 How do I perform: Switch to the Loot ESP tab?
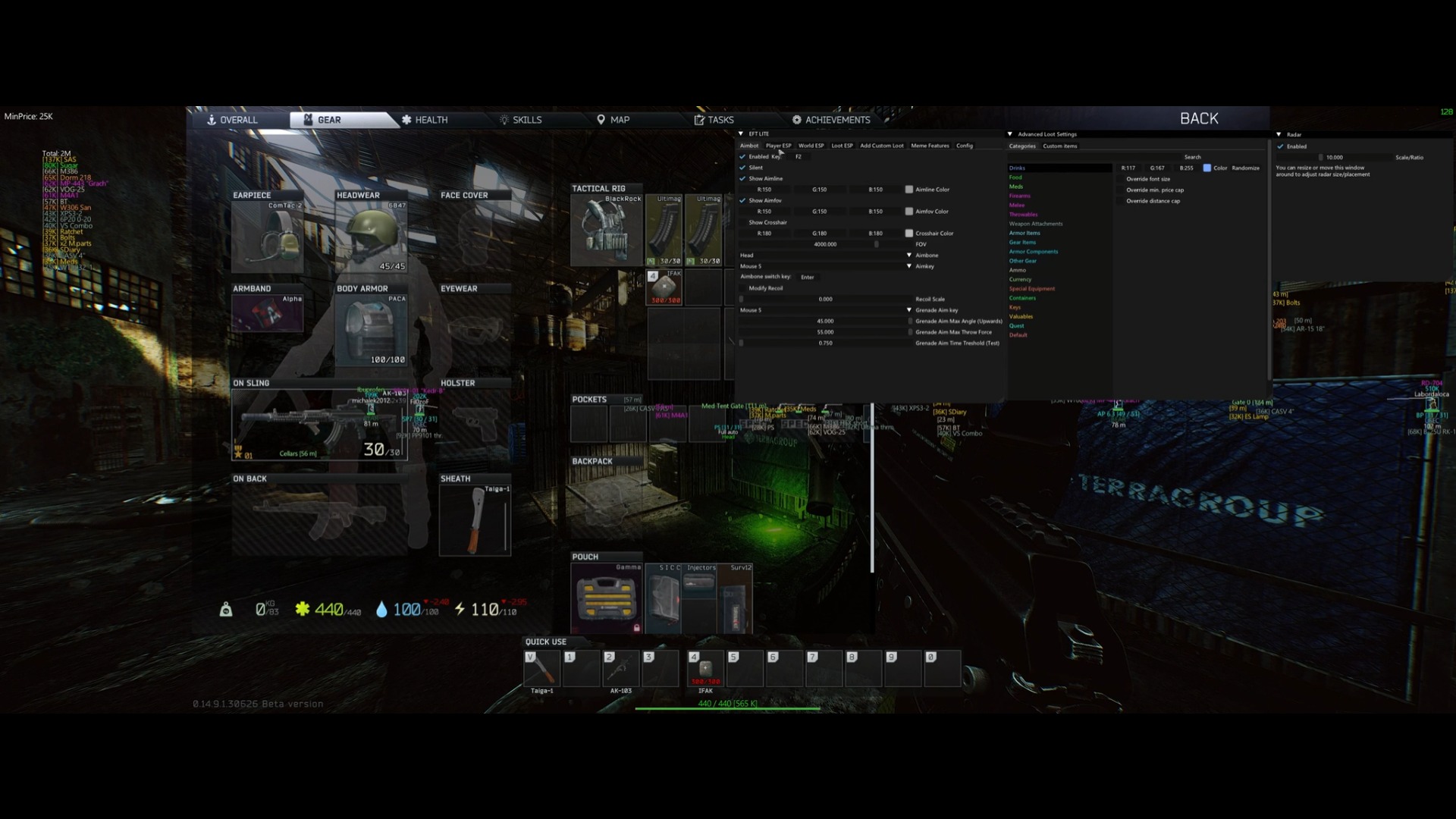coord(842,146)
